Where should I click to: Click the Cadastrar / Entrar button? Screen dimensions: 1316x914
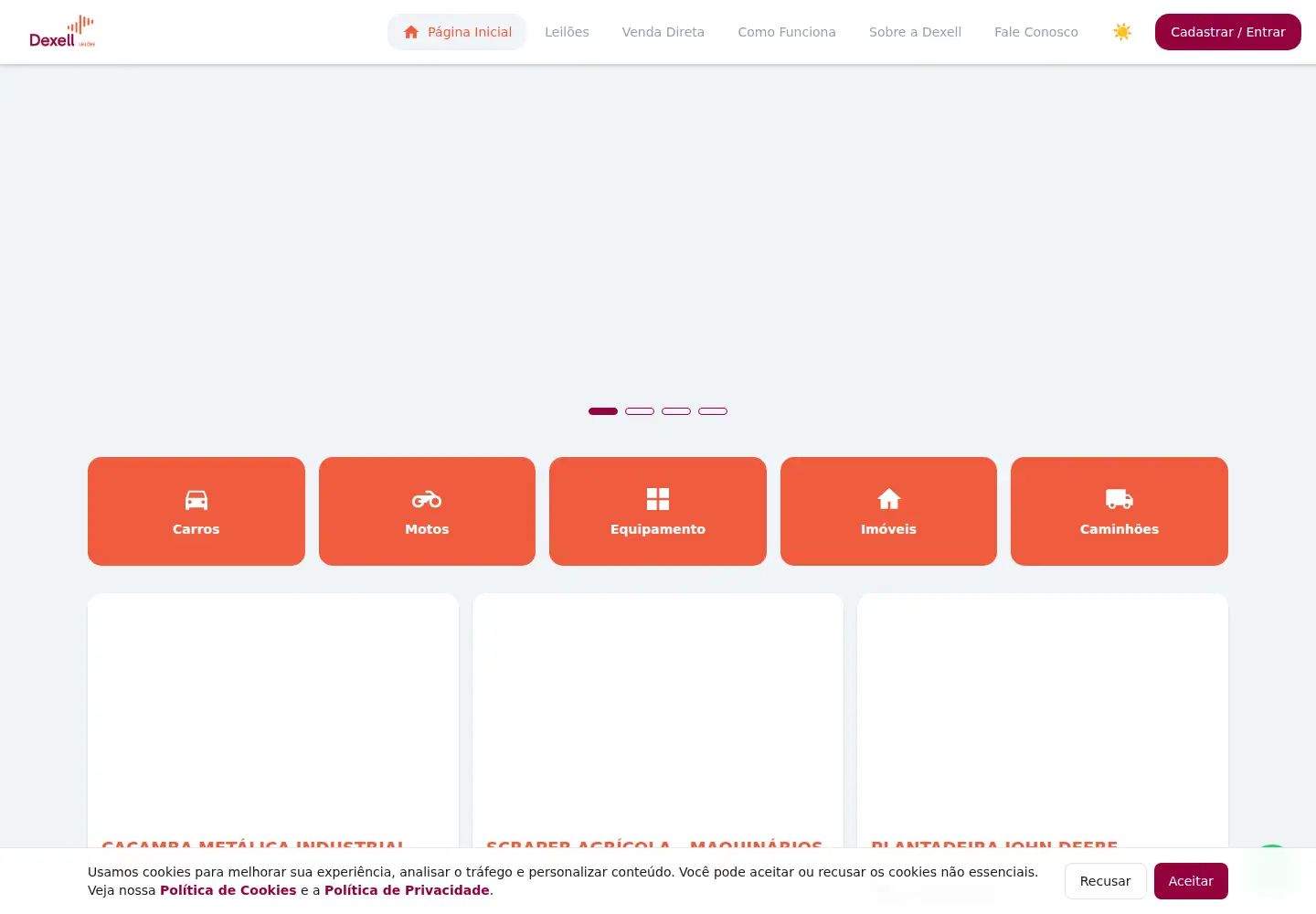click(1228, 32)
